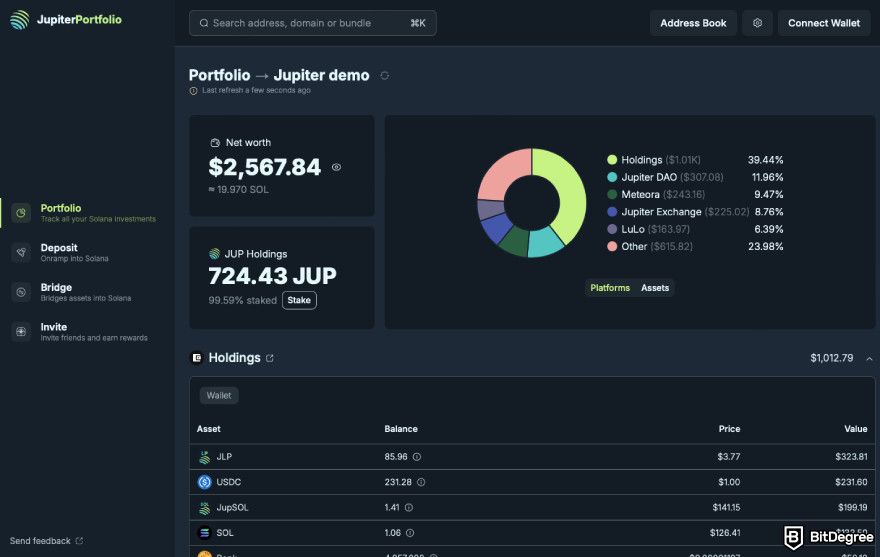Click the JLP value $323.81
The image size is (880, 557).
[851, 457]
